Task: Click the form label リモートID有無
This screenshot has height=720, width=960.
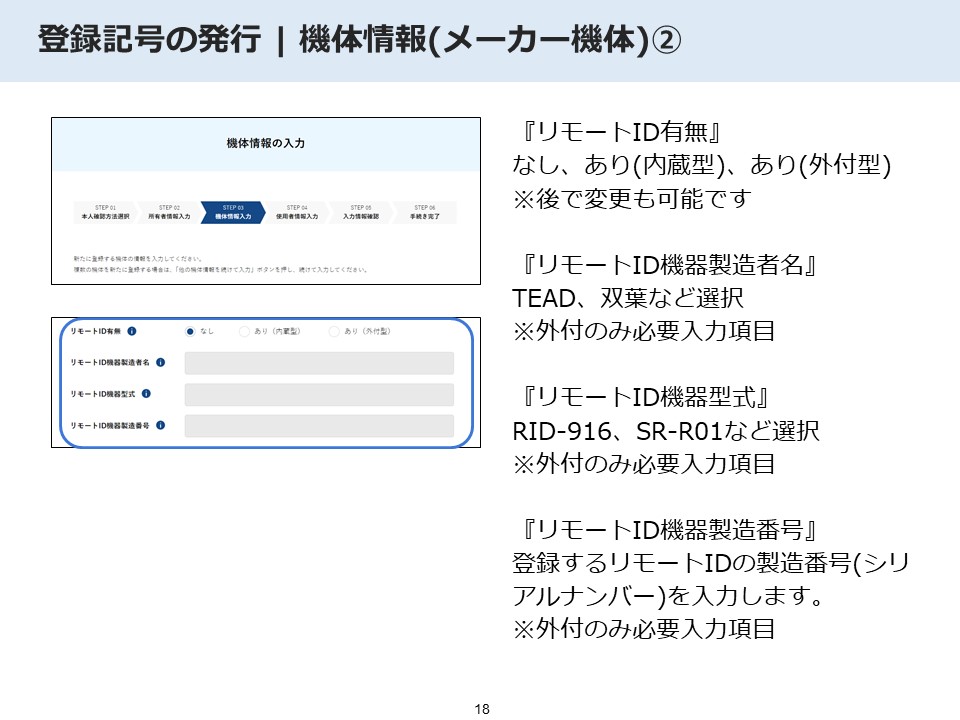Action: 96,331
